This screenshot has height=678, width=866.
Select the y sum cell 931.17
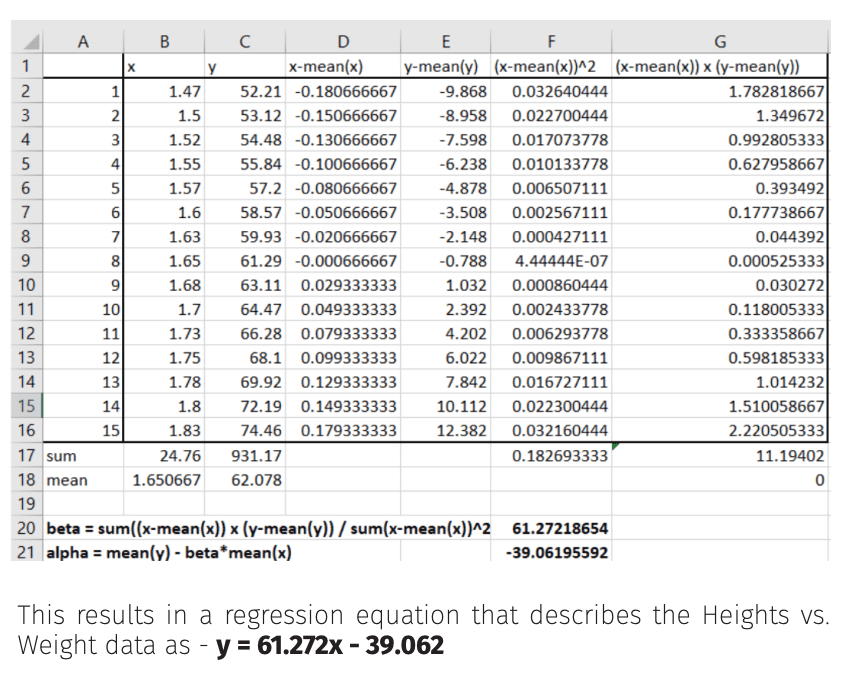point(245,455)
